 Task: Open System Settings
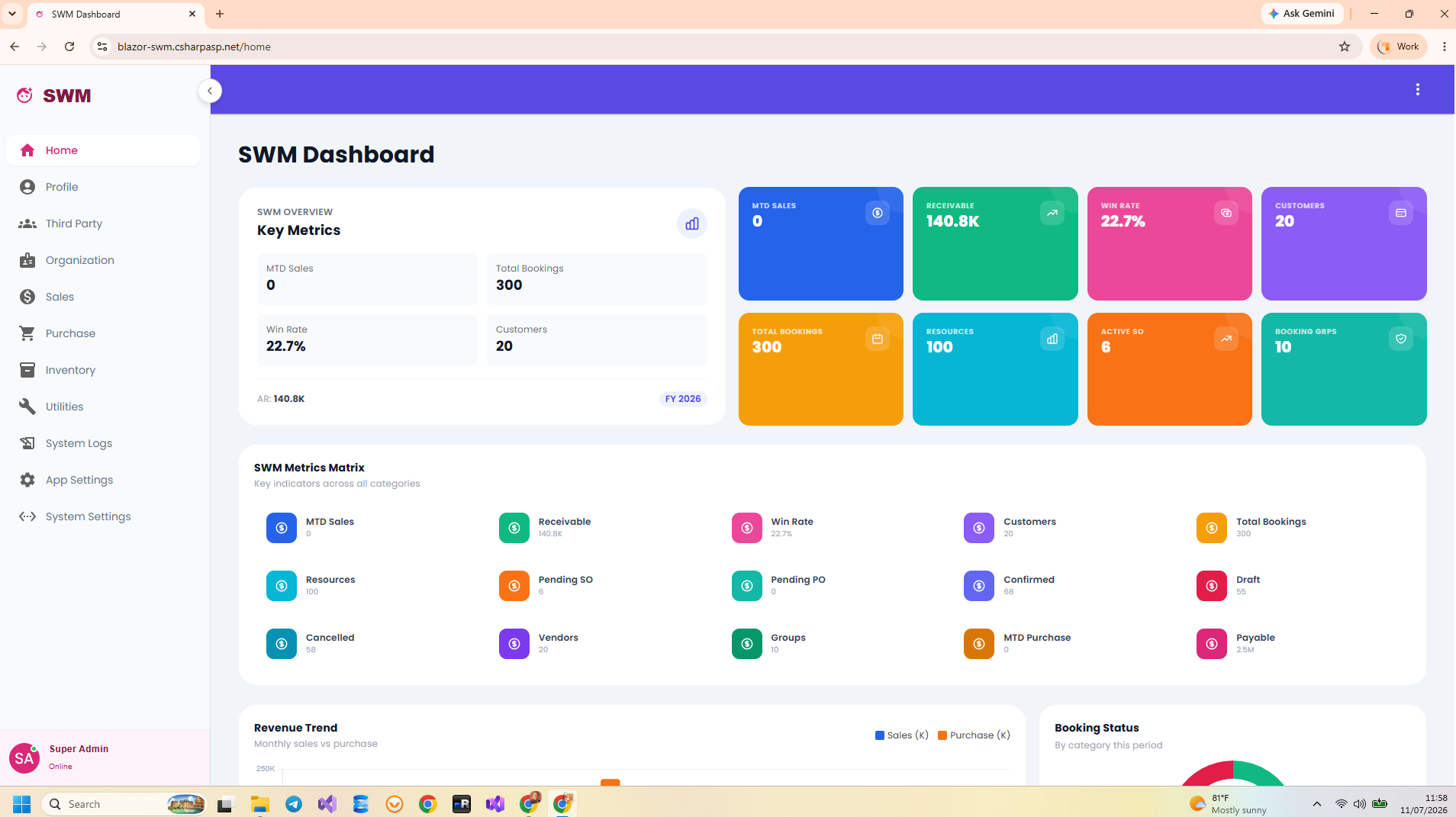click(x=103, y=516)
